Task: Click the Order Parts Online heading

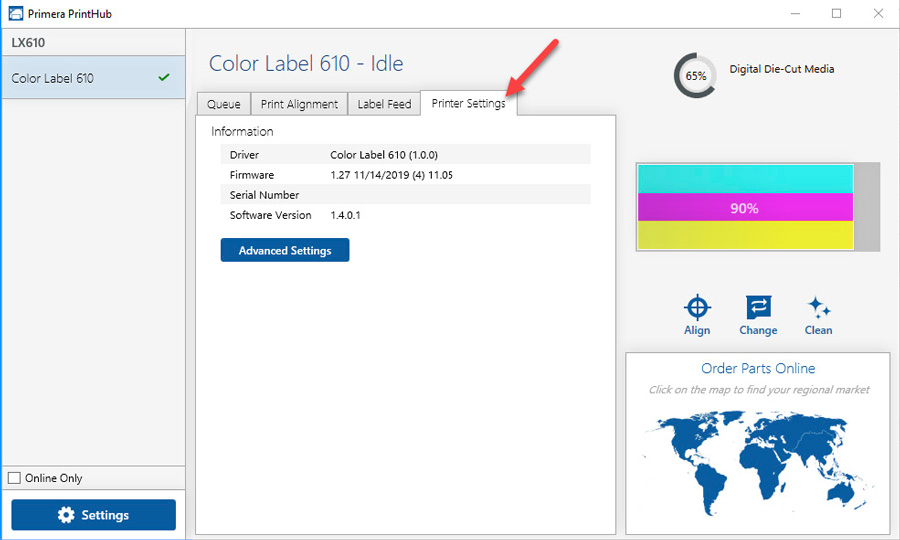Action: pyautogui.click(x=758, y=368)
